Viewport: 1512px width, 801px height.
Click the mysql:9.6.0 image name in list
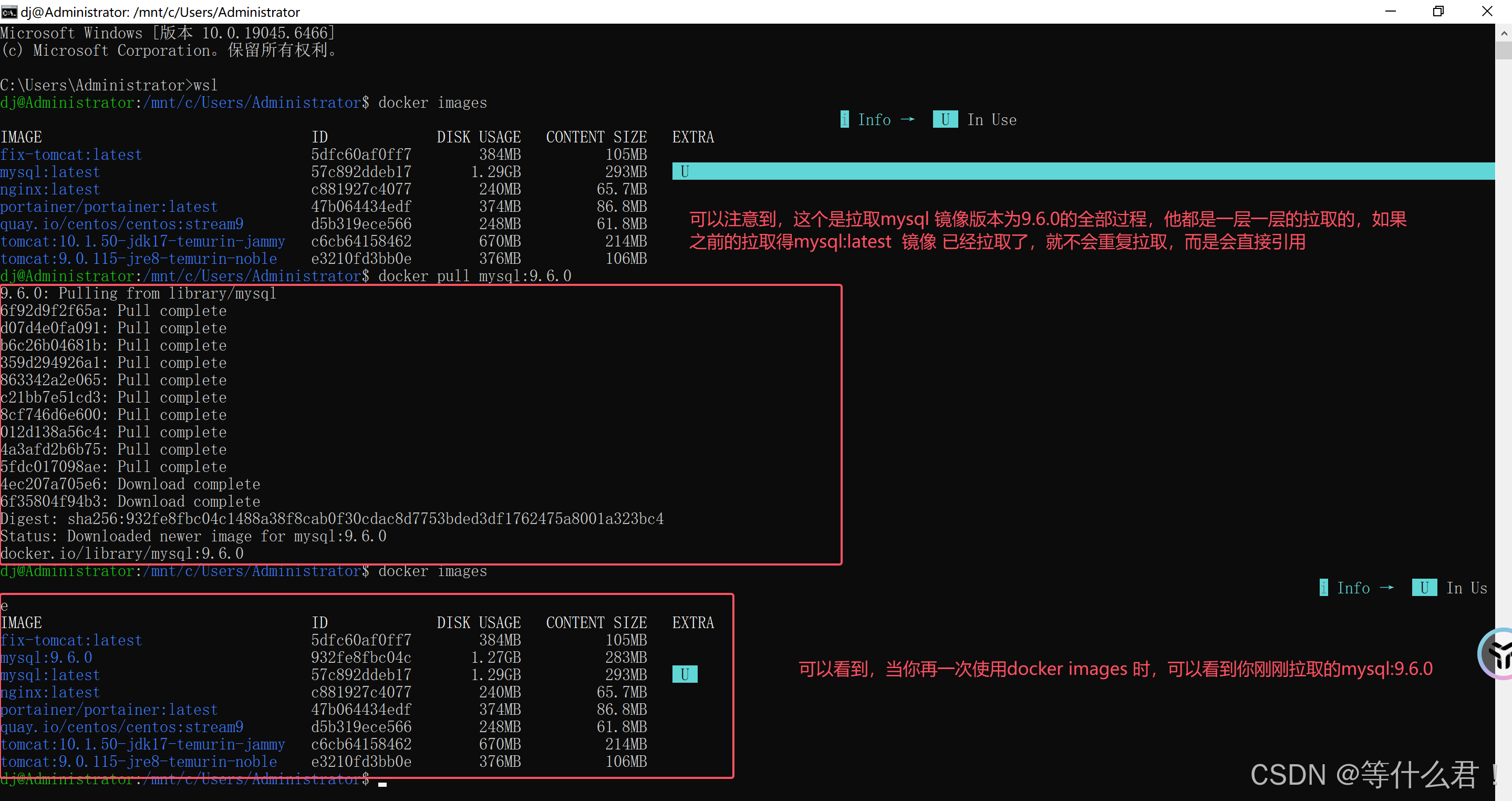[x=46, y=657]
